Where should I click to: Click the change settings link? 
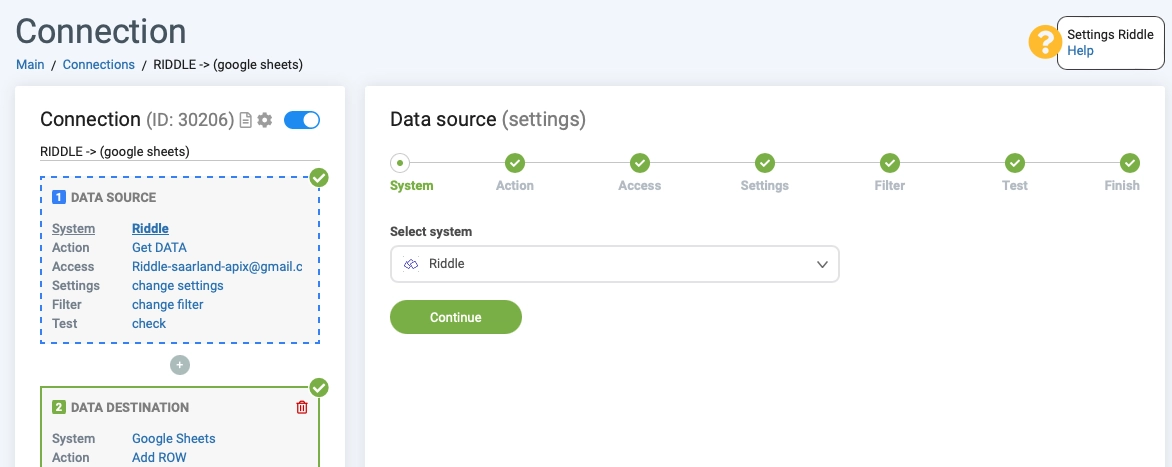pyautogui.click(x=178, y=285)
